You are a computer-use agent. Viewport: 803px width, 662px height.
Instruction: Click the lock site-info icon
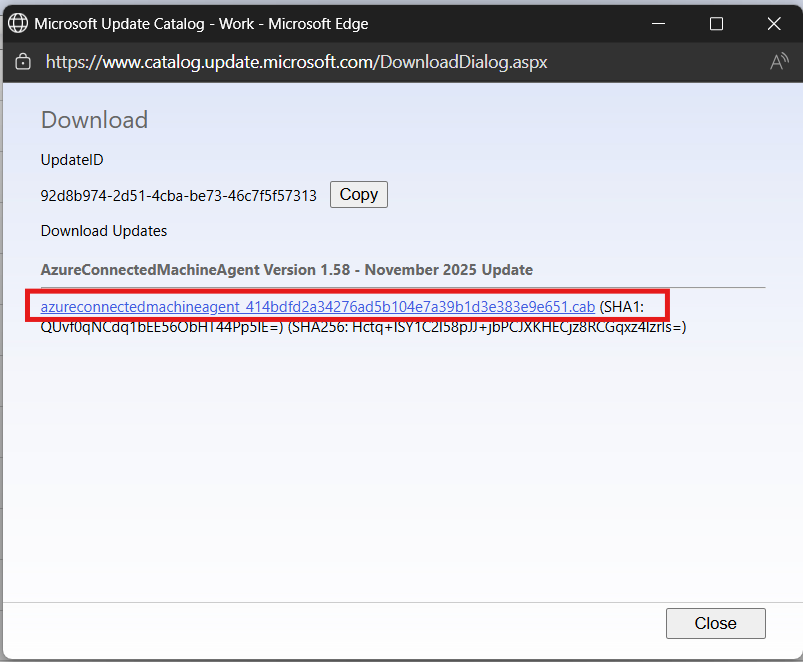pos(23,62)
